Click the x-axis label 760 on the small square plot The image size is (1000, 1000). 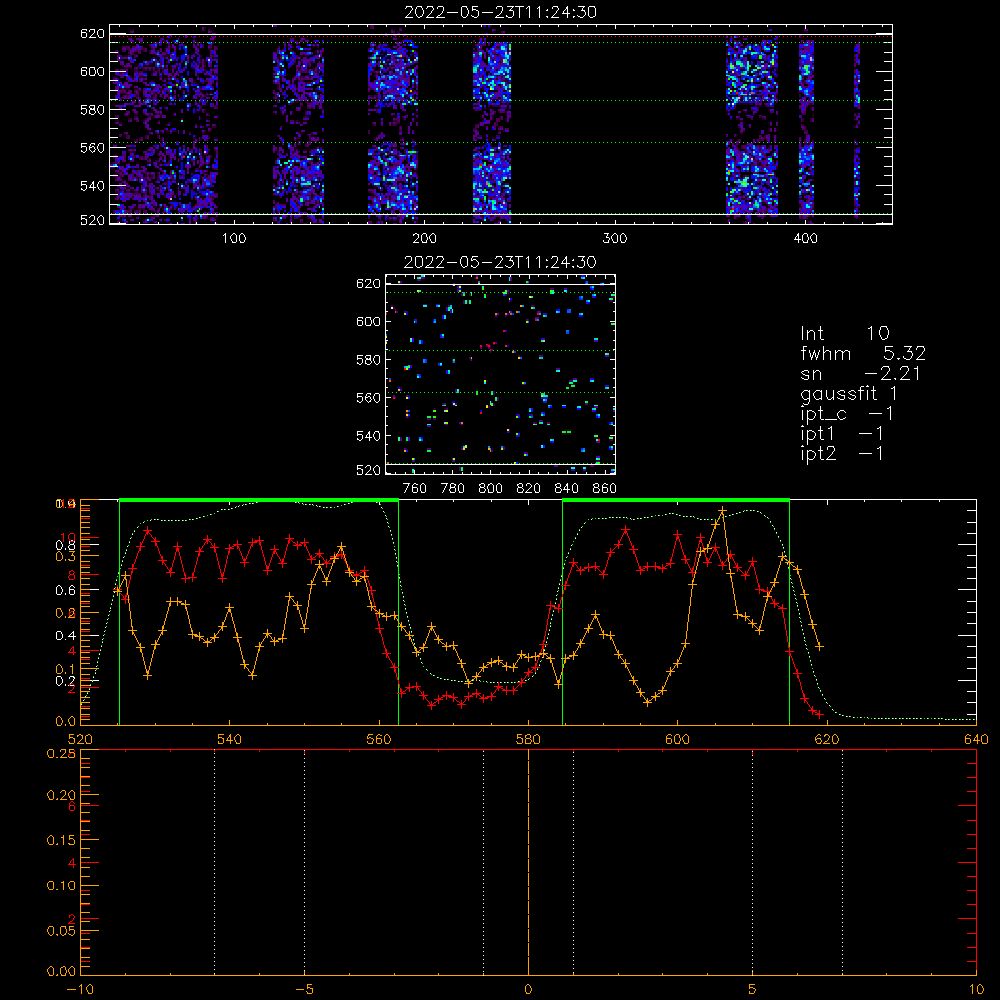(x=415, y=489)
